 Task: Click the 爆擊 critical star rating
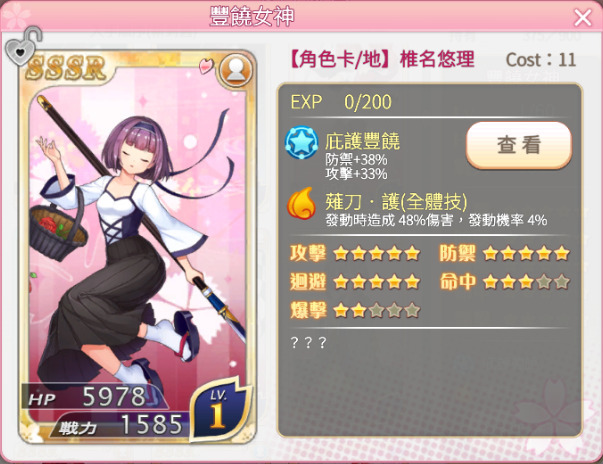click(x=354, y=310)
